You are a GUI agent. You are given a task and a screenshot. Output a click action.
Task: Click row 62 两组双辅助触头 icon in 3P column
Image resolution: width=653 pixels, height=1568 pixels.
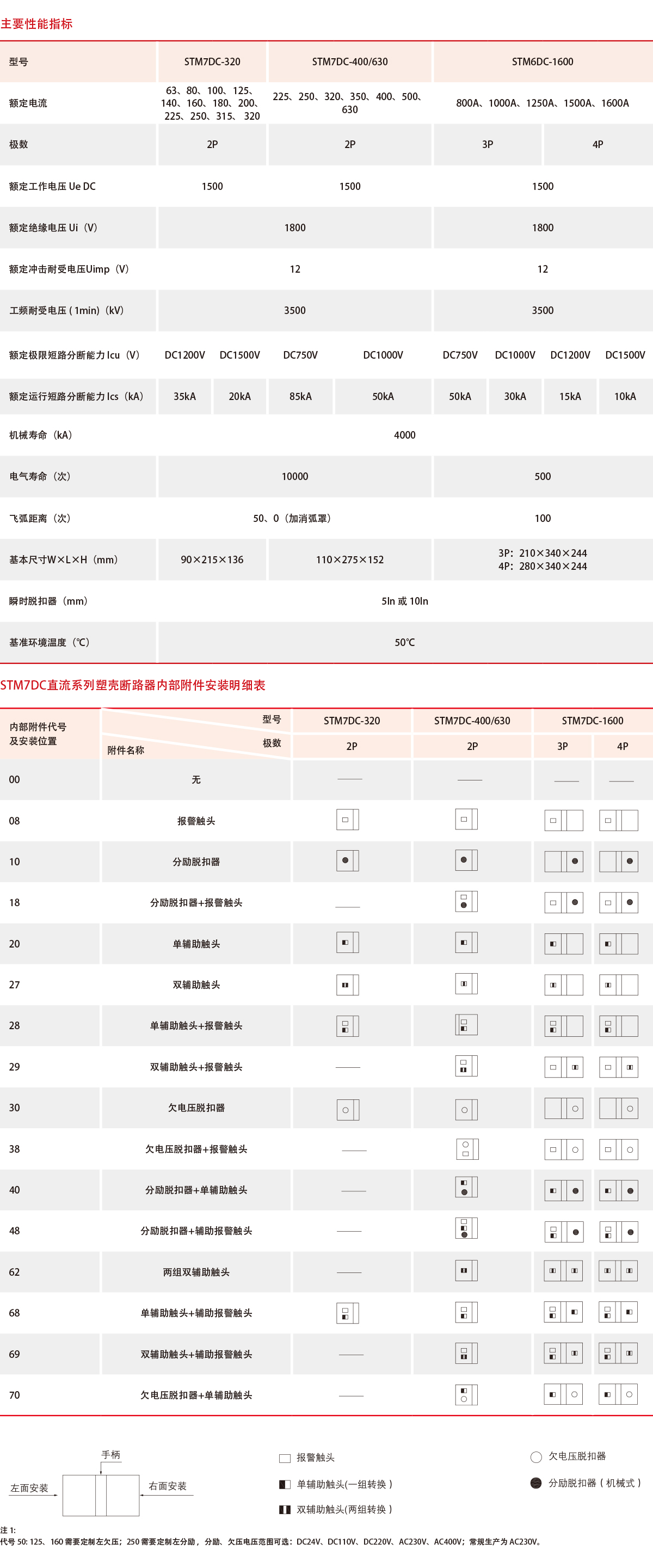pos(564,1271)
